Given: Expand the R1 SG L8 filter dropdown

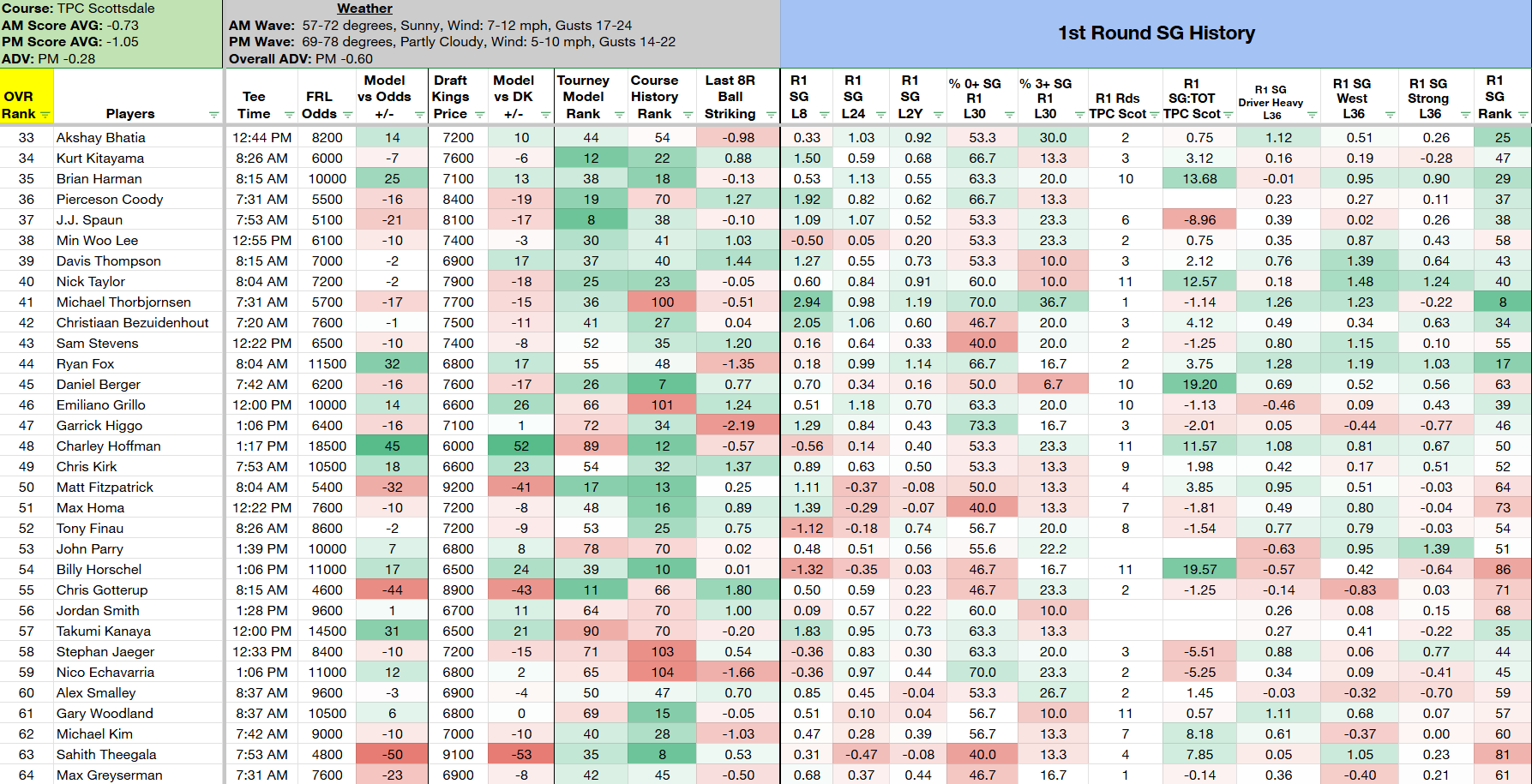Looking at the screenshot, I should click(824, 115).
